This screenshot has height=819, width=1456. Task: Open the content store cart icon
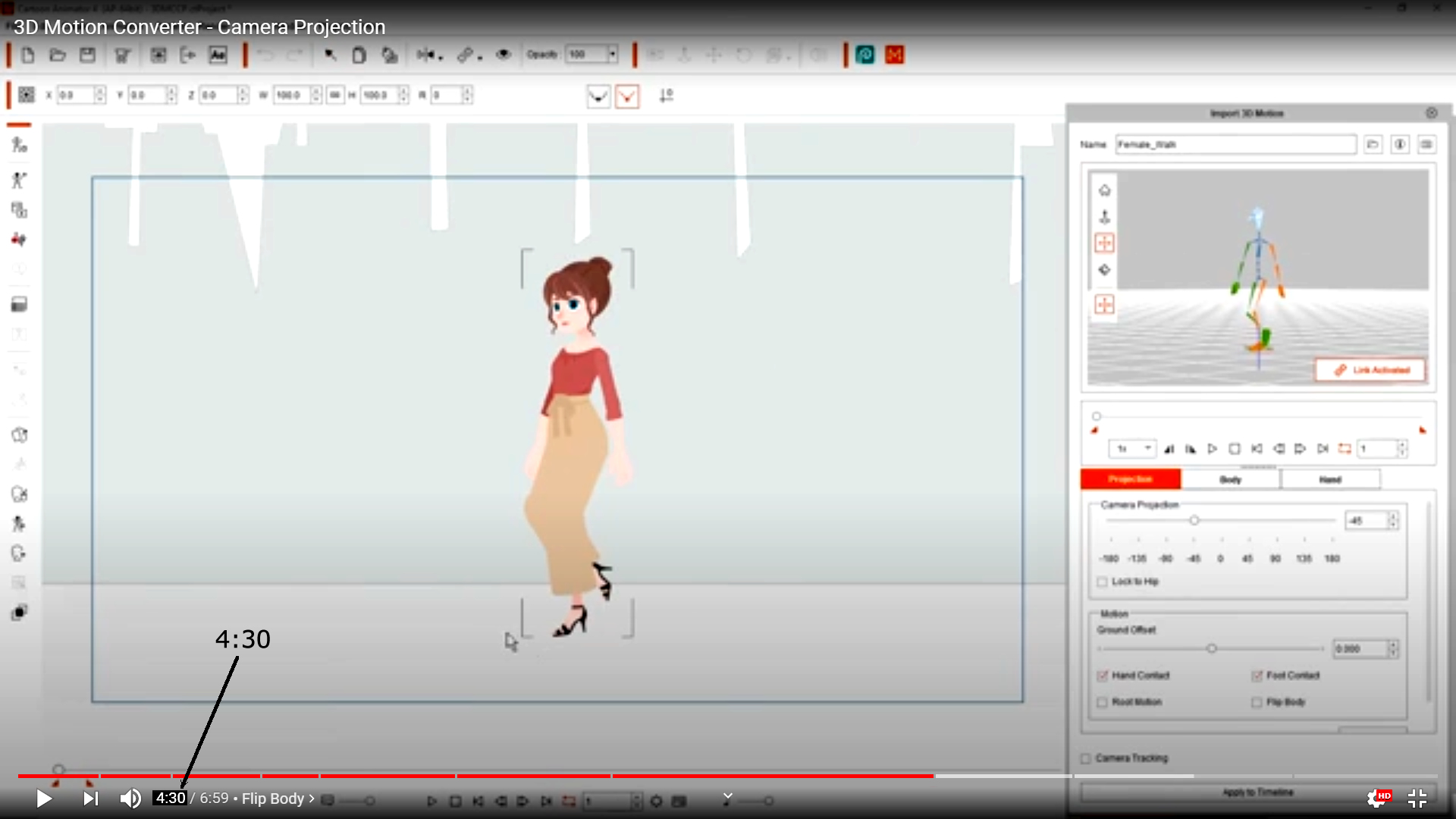click(122, 55)
